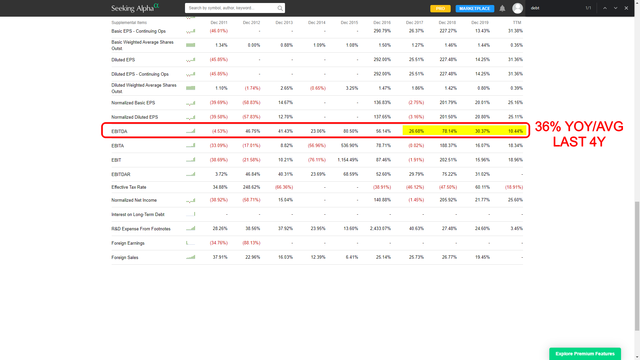This screenshot has width=640, height=360.
Task: Click the TTM column header
Action: (517, 22)
